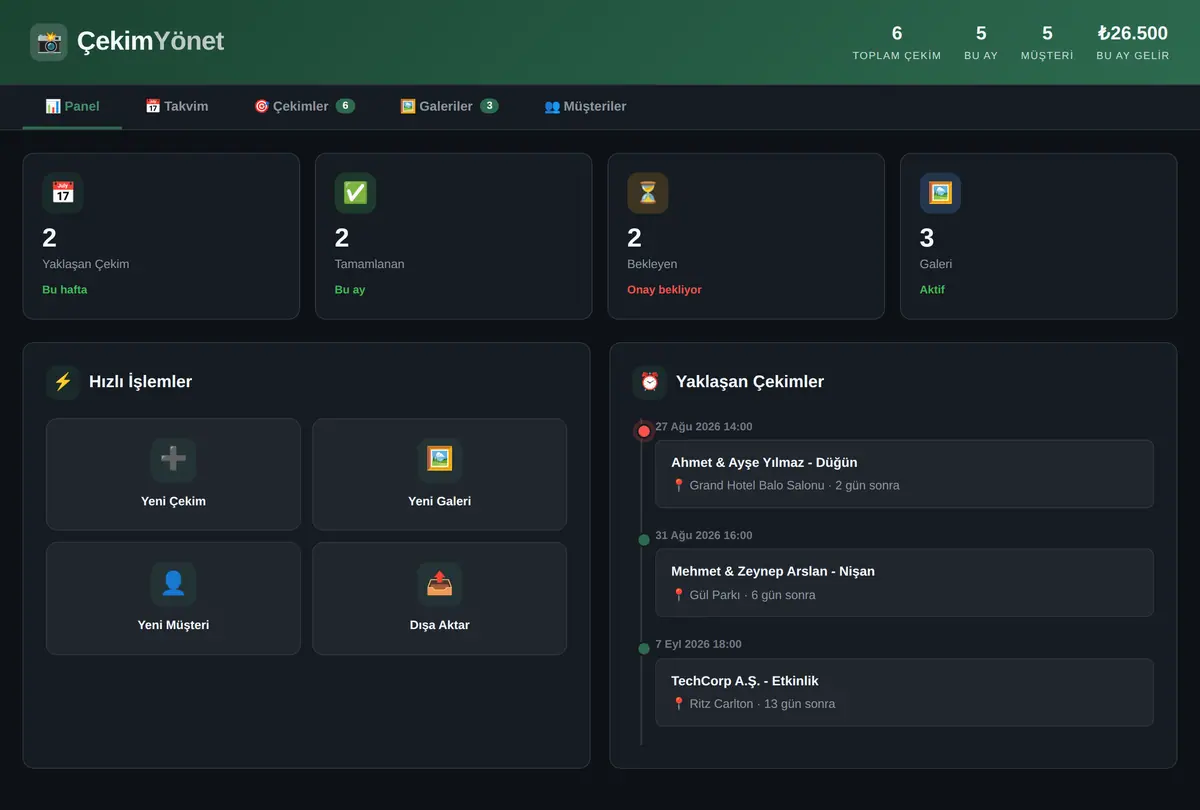This screenshot has height=810, width=1200.
Task: Click the Dışa Aktar button label
Action: click(439, 625)
